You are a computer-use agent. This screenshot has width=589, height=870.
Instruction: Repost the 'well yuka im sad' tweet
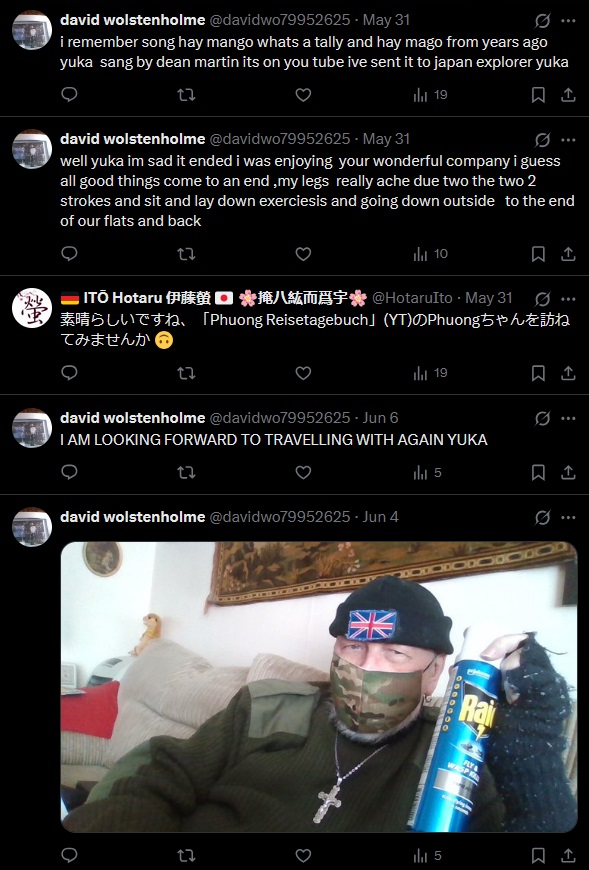click(x=186, y=254)
